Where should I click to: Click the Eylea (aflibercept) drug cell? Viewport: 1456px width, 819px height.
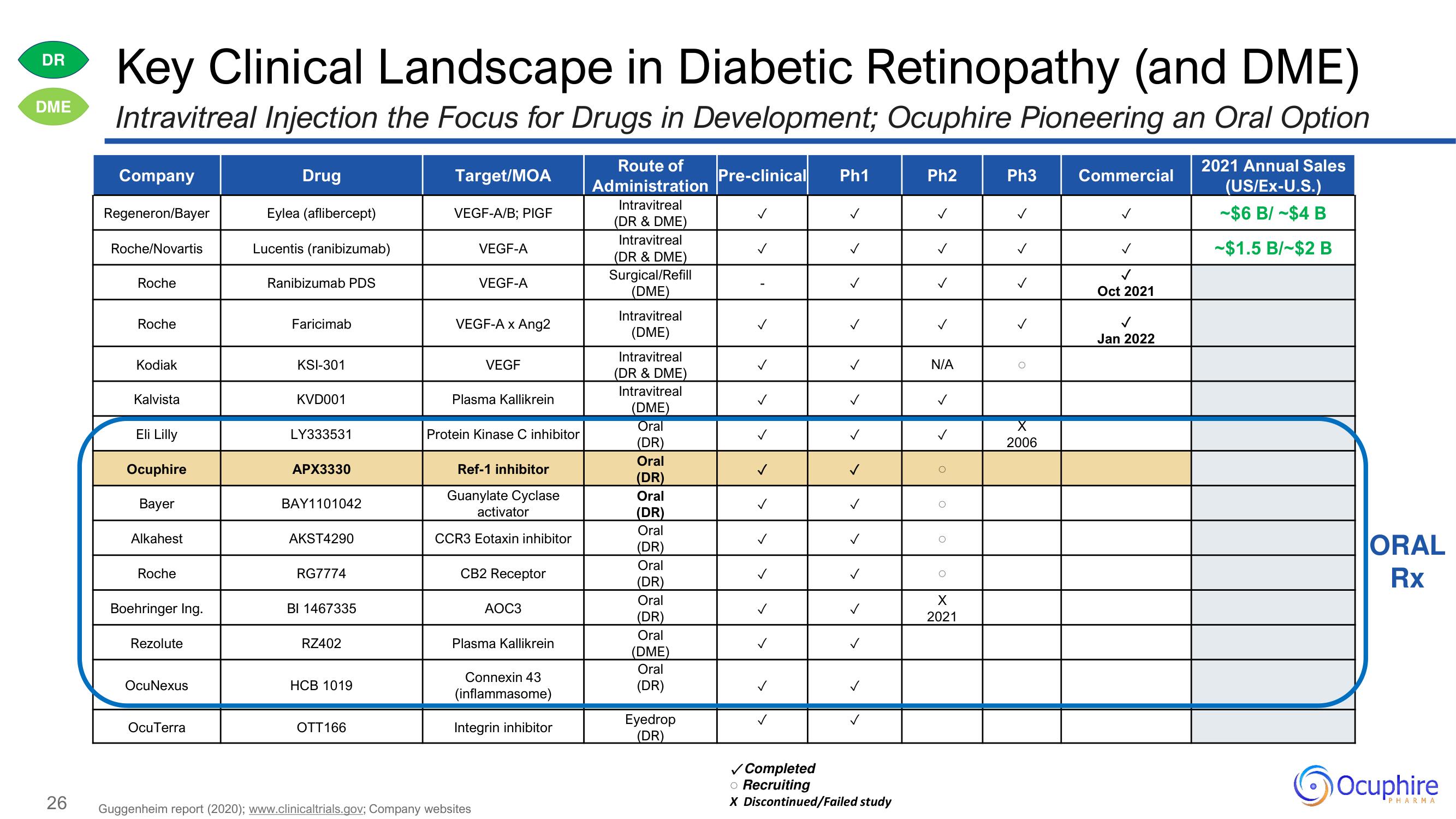(321, 213)
